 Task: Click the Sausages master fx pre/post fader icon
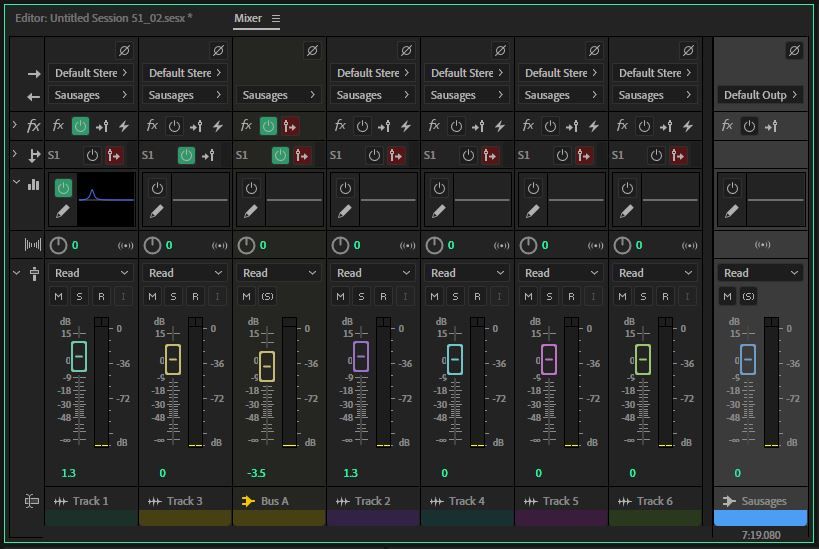(771, 126)
